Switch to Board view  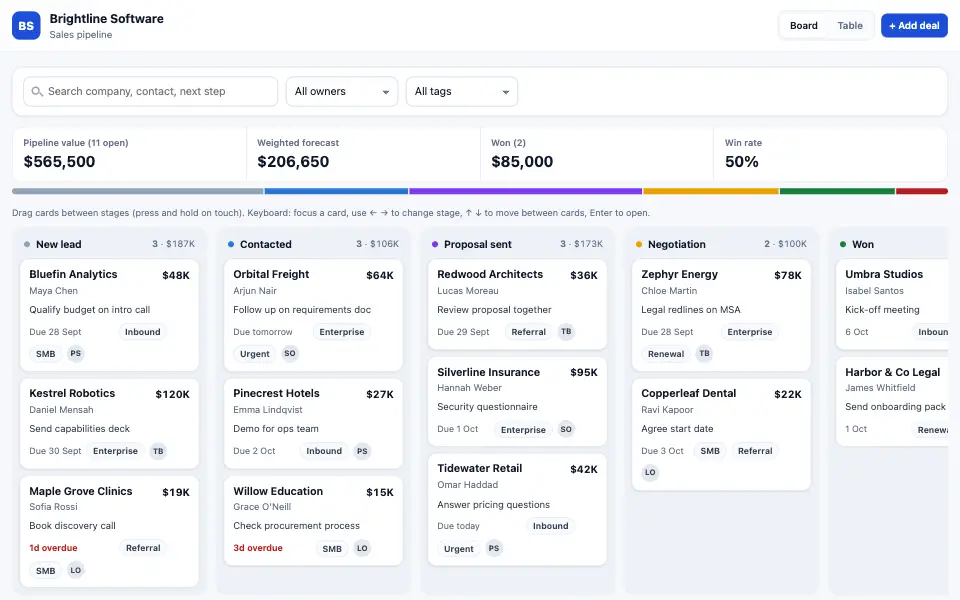(x=803, y=26)
